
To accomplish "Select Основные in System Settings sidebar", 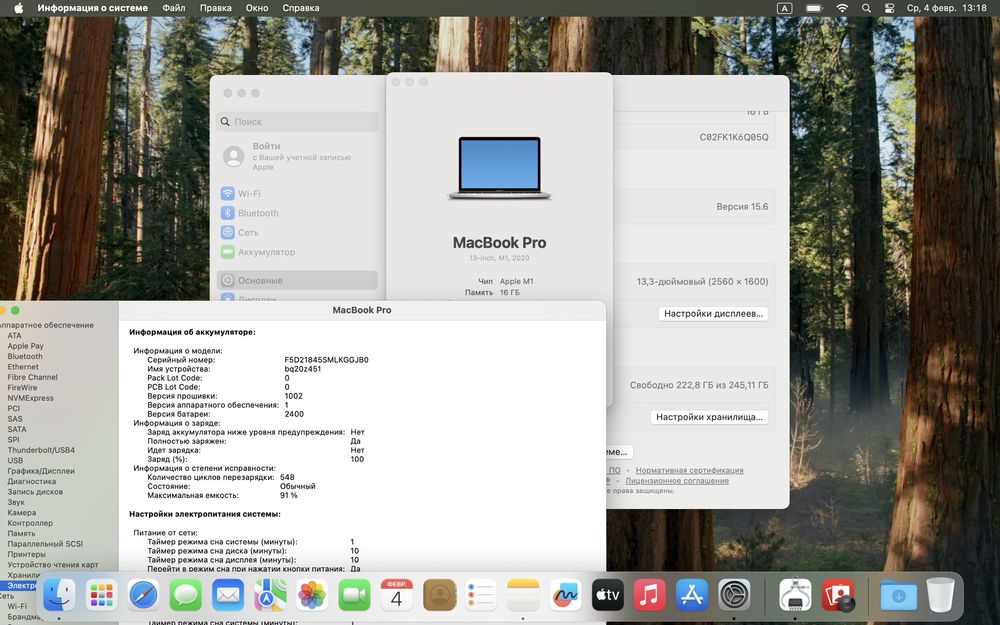I will click(x=297, y=280).
